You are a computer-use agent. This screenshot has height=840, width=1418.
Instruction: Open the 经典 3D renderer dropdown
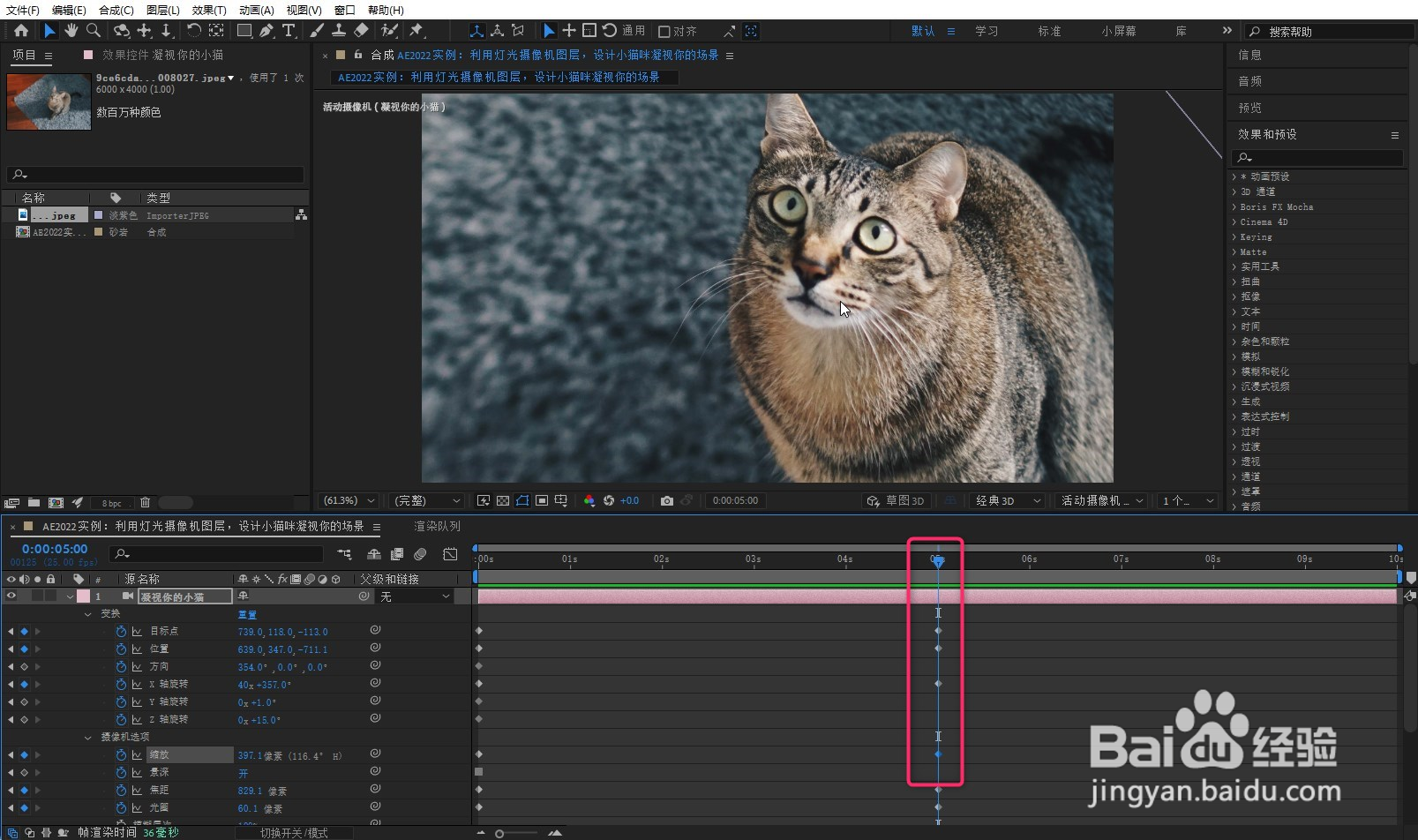click(x=1008, y=500)
